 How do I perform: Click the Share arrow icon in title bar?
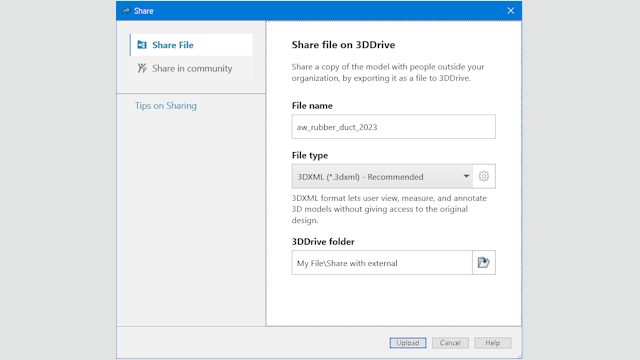pos(126,11)
